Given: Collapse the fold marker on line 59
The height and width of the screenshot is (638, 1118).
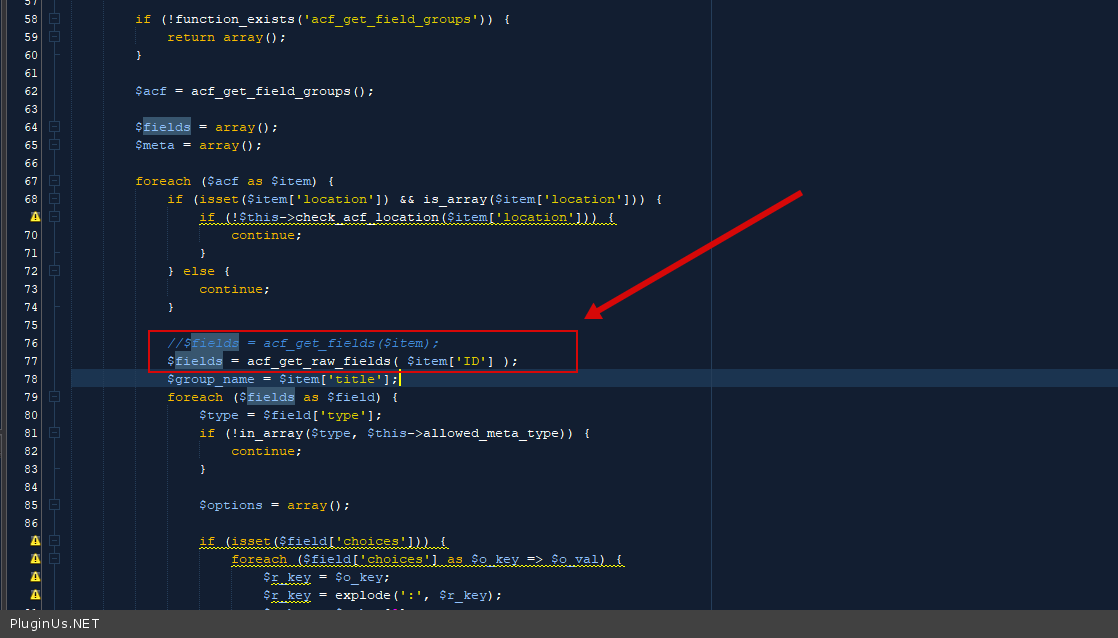Looking at the screenshot, I should click(55, 37).
